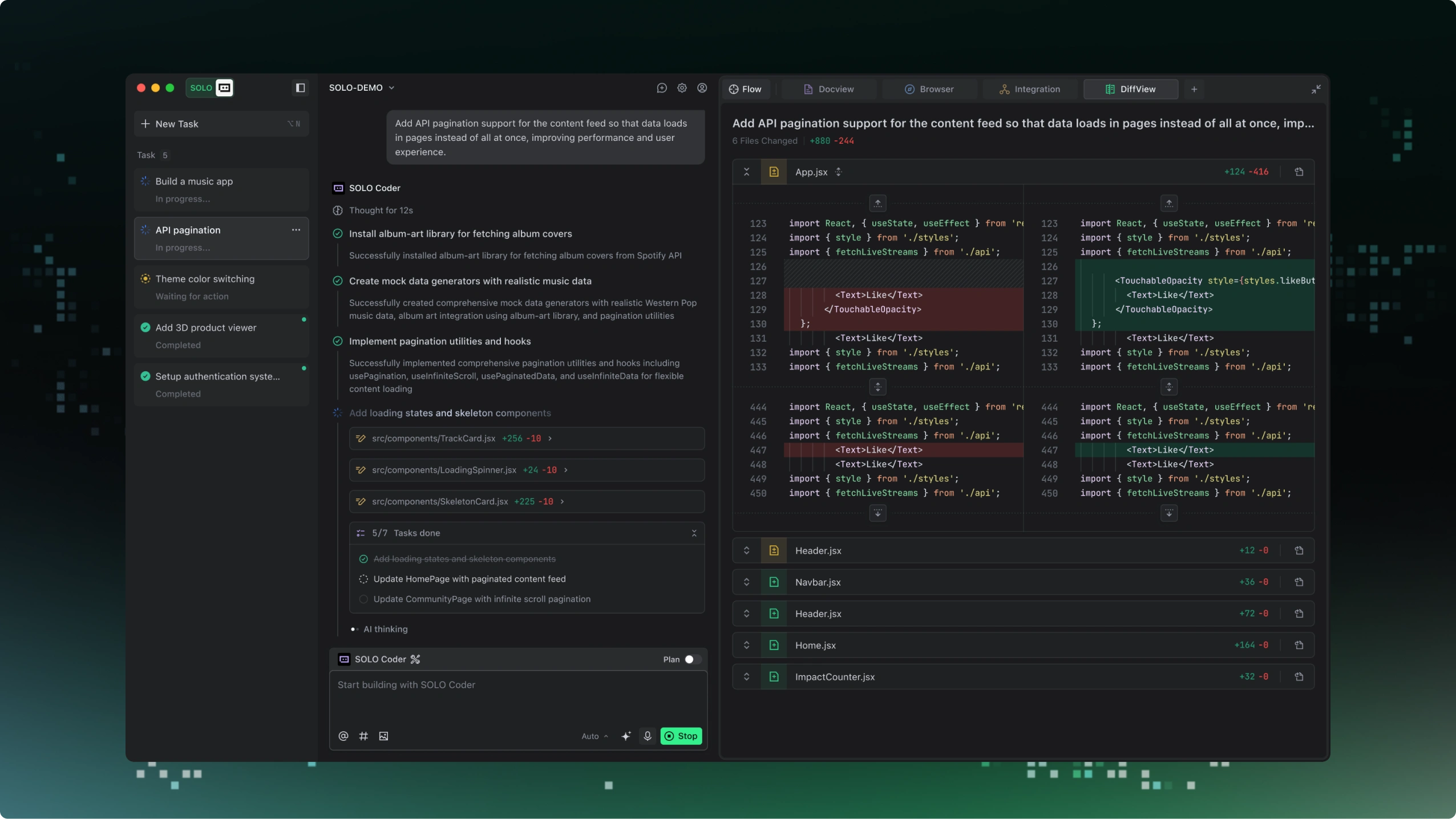Open the Browser tab

[929, 89]
